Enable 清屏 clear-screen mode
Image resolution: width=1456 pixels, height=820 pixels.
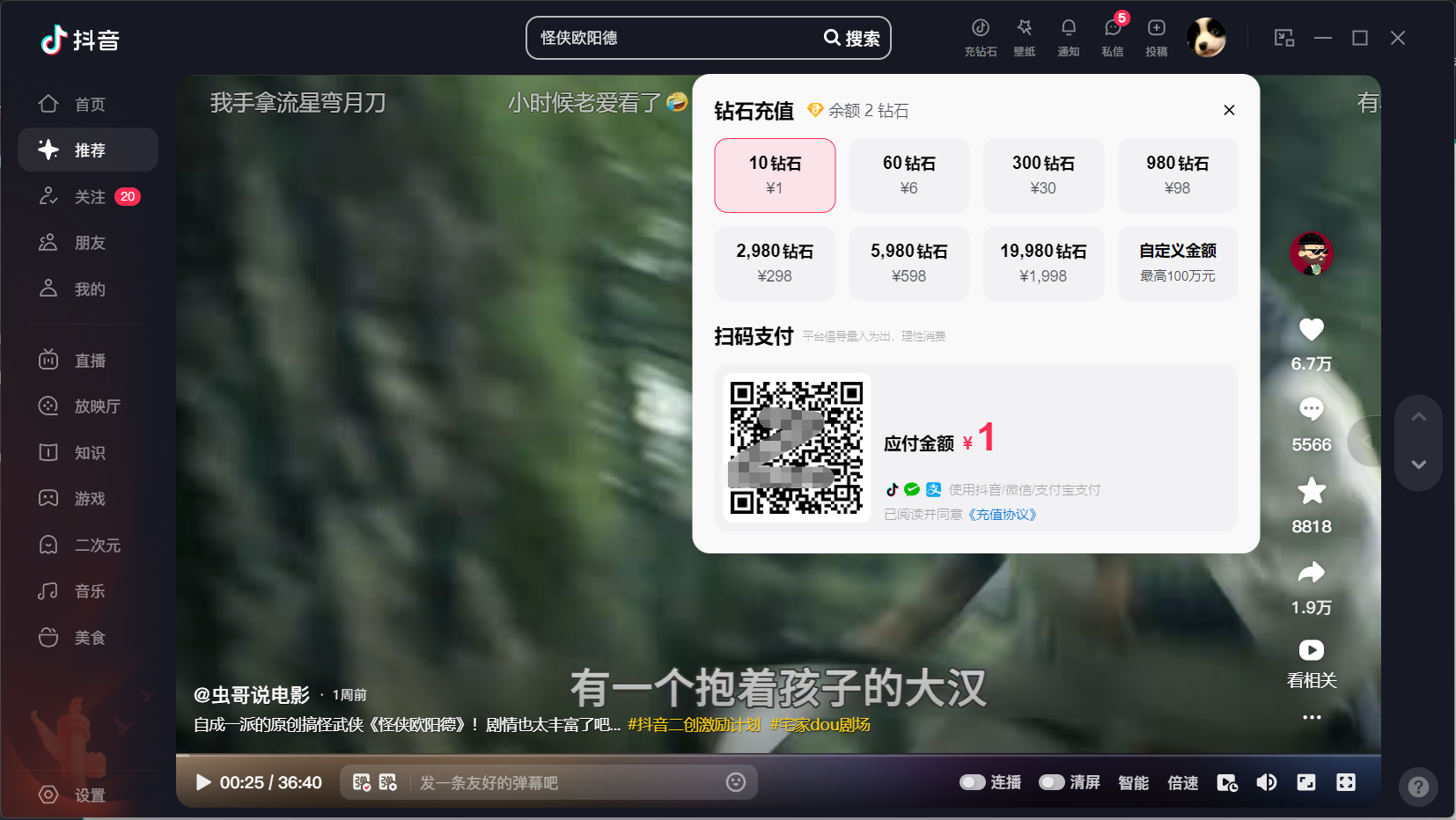pyautogui.click(x=1053, y=781)
